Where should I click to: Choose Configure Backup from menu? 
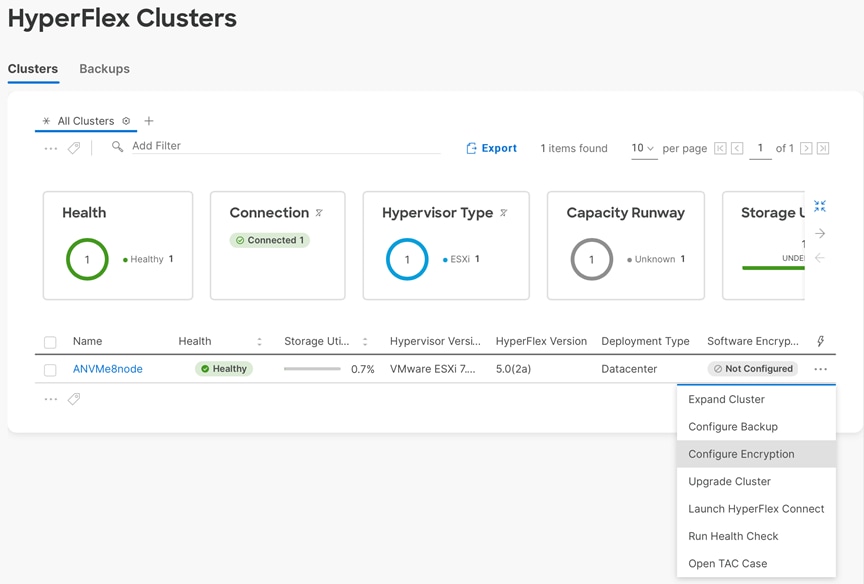(x=756, y=427)
